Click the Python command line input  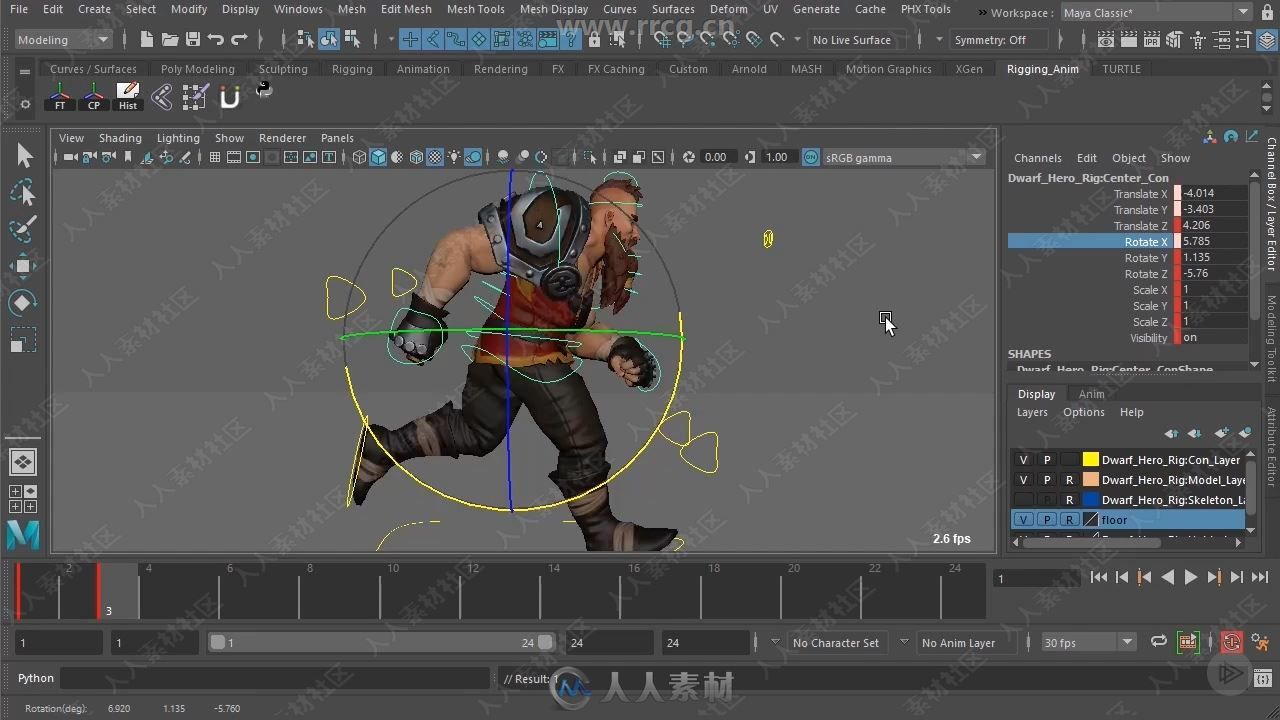(275, 678)
